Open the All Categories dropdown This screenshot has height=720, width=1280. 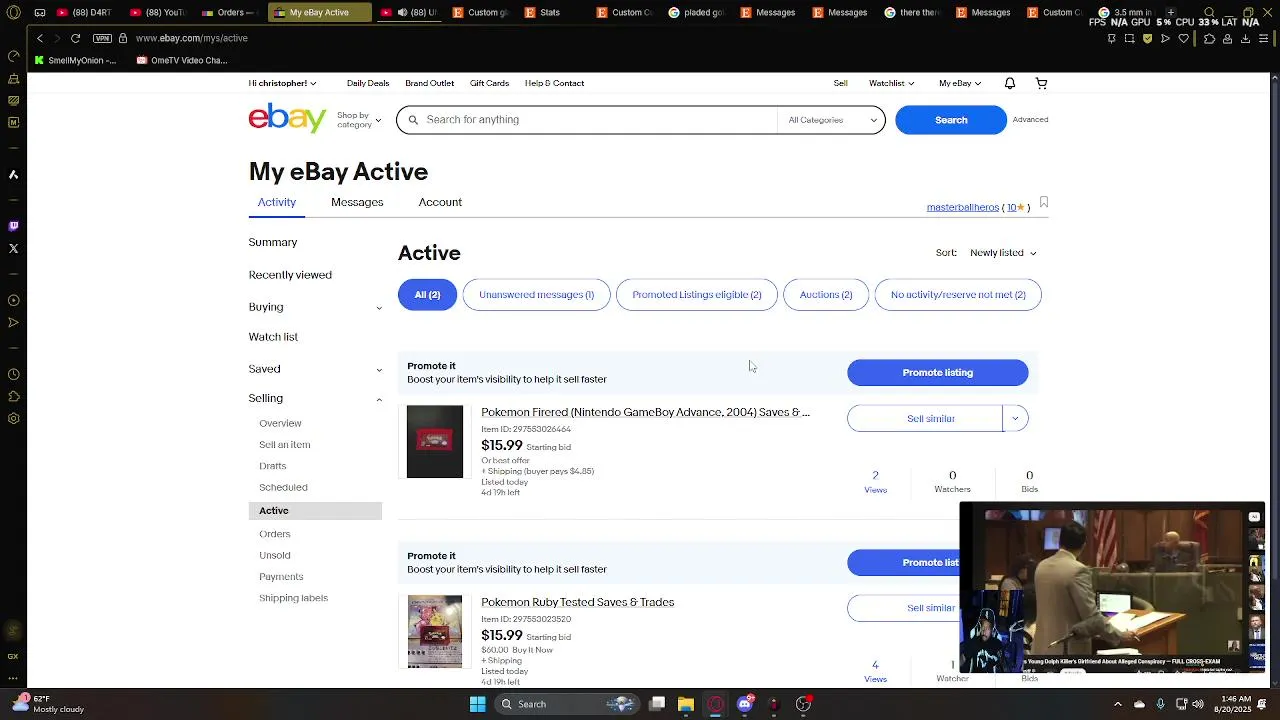[832, 120]
